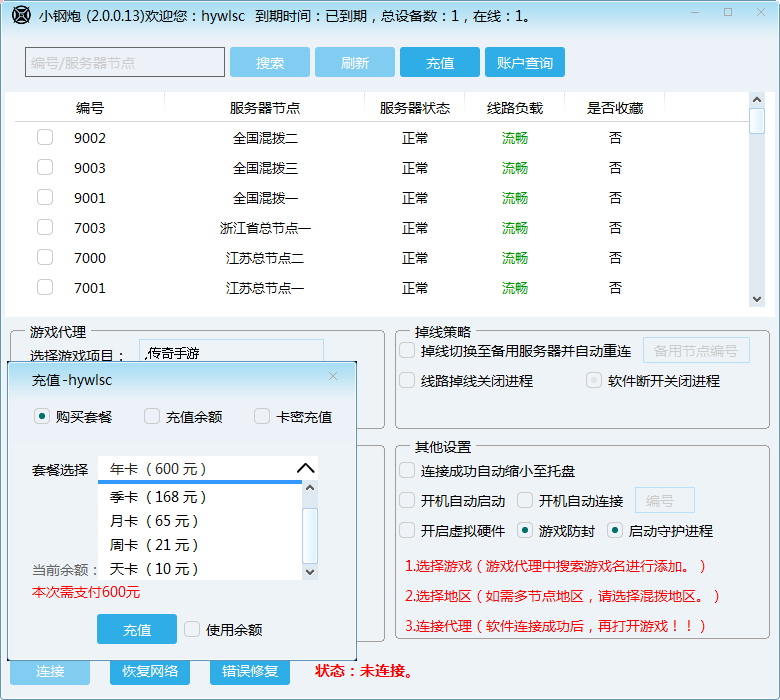Open 账户查询
Screen dimensions: 780x700
tap(525, 62)
